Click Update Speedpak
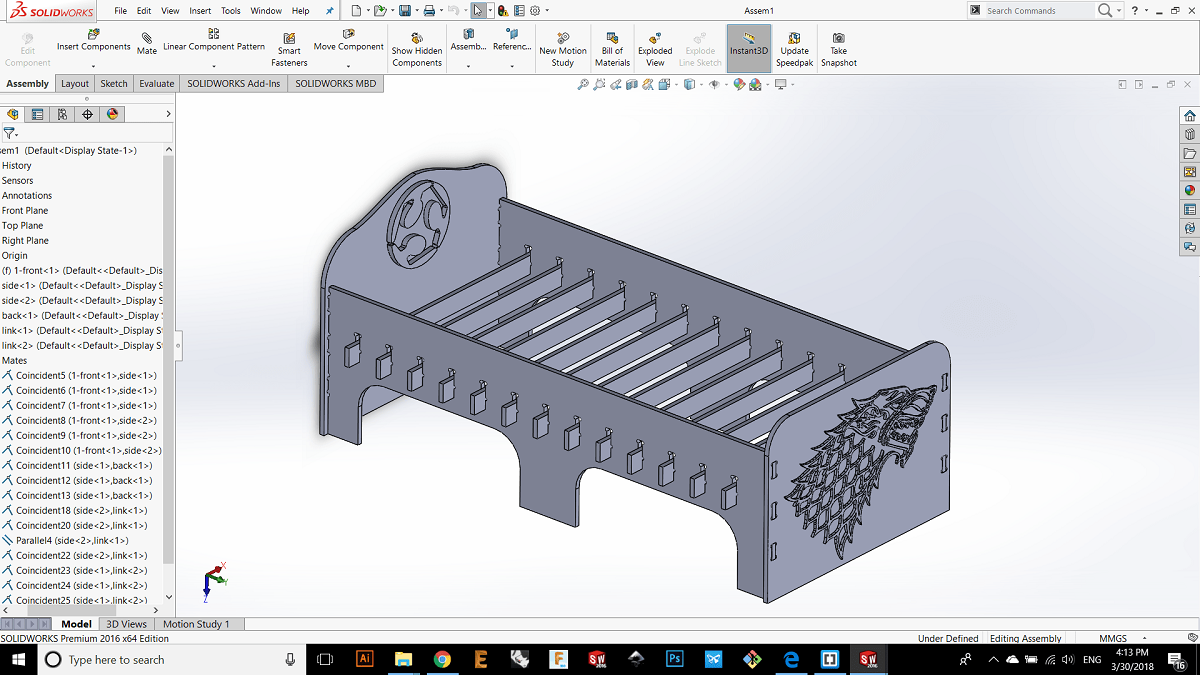The width and height of the screenshot is (1200, 675). click(x=794, y=50)
